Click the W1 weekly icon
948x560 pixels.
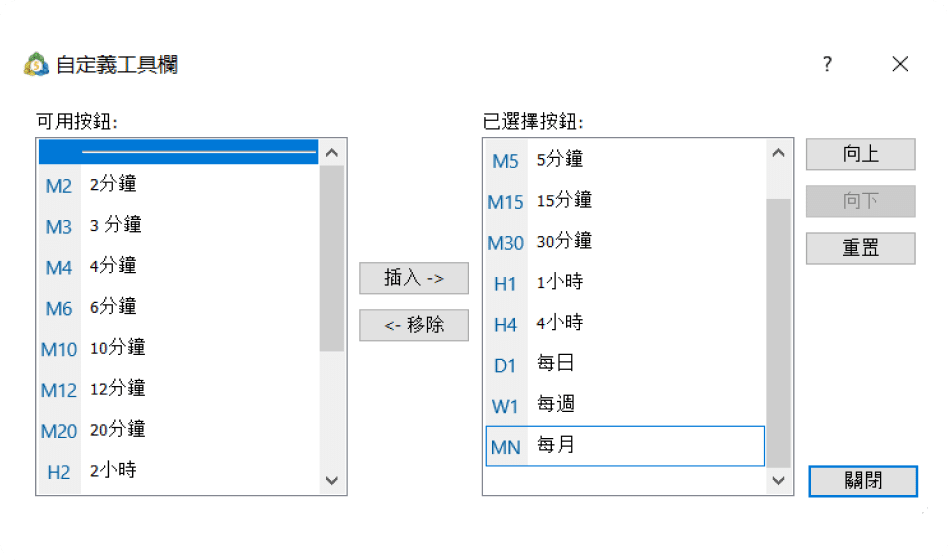point(505,407)
